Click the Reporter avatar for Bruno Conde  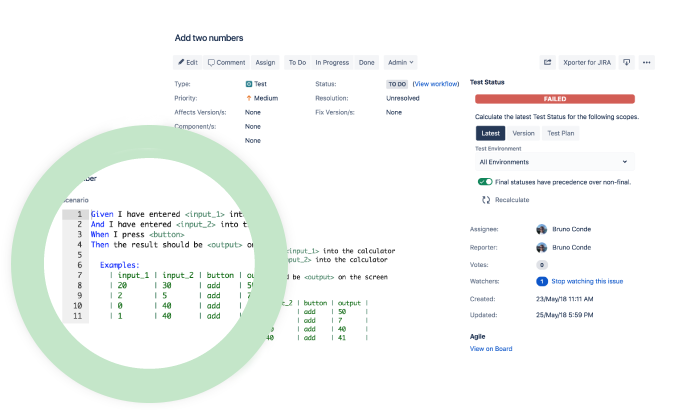pyautogui.click(x=542, y=247)
